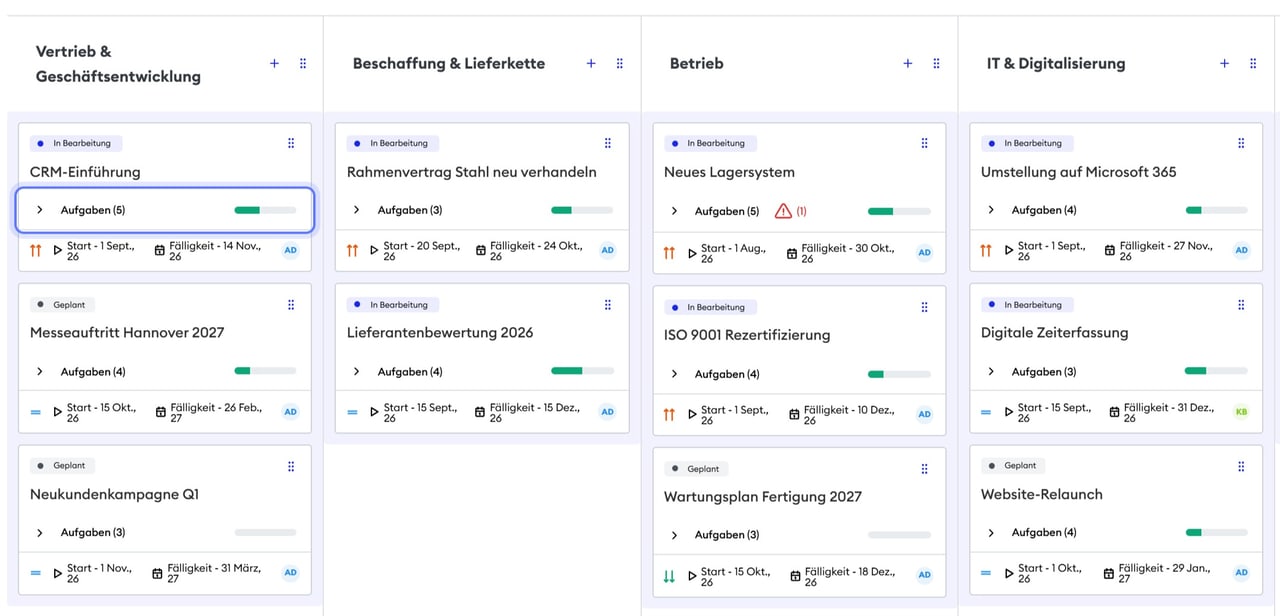Click progress bar on Lieferantenbewertung 2026 card
The image size is (1280, 616).
582,371
